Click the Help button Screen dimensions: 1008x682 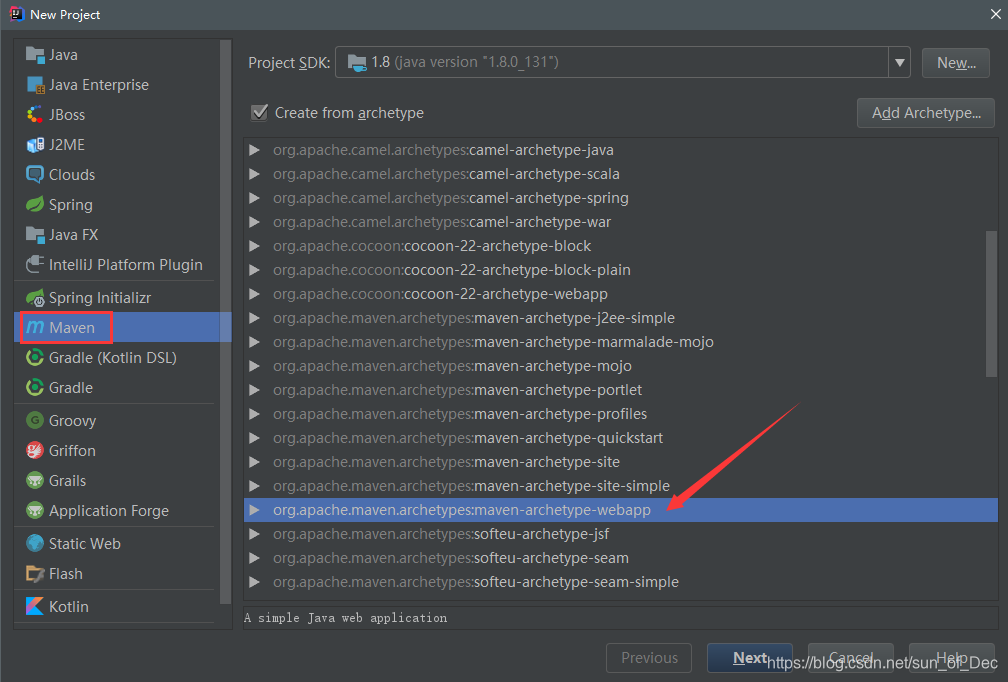point(951,658)
